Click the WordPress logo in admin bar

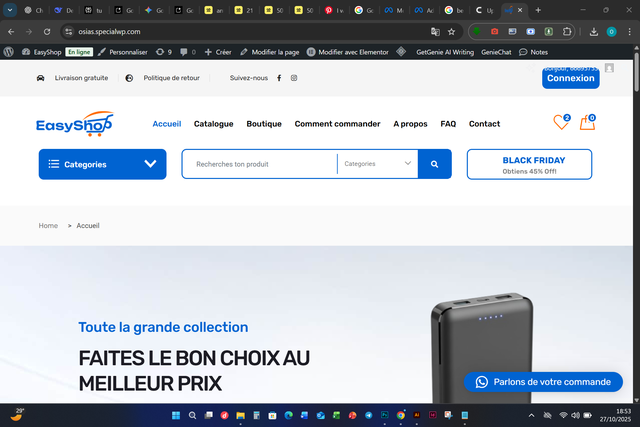click(x=9, y=52)
